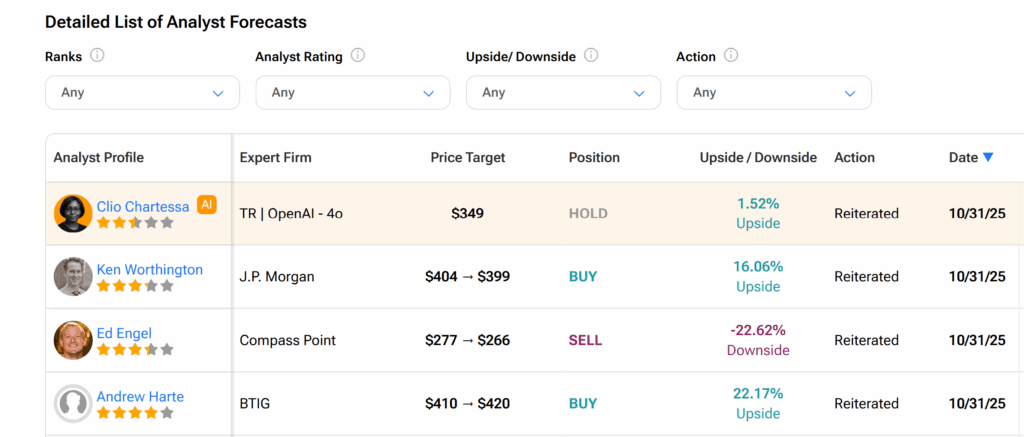Click the Price Target column header
This screenshot has height=437, width=1024.
(468, 157)
